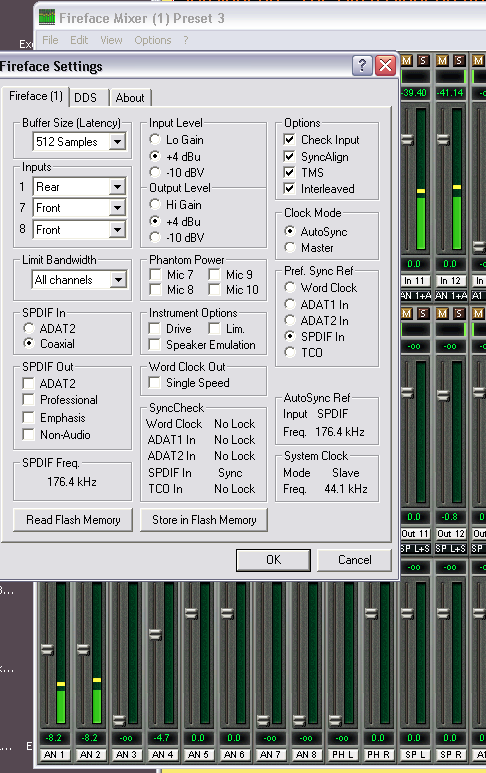Select Coaxial under SPDIF In
Viewport: 486px width, 773px height.
[x=29, y=344]
